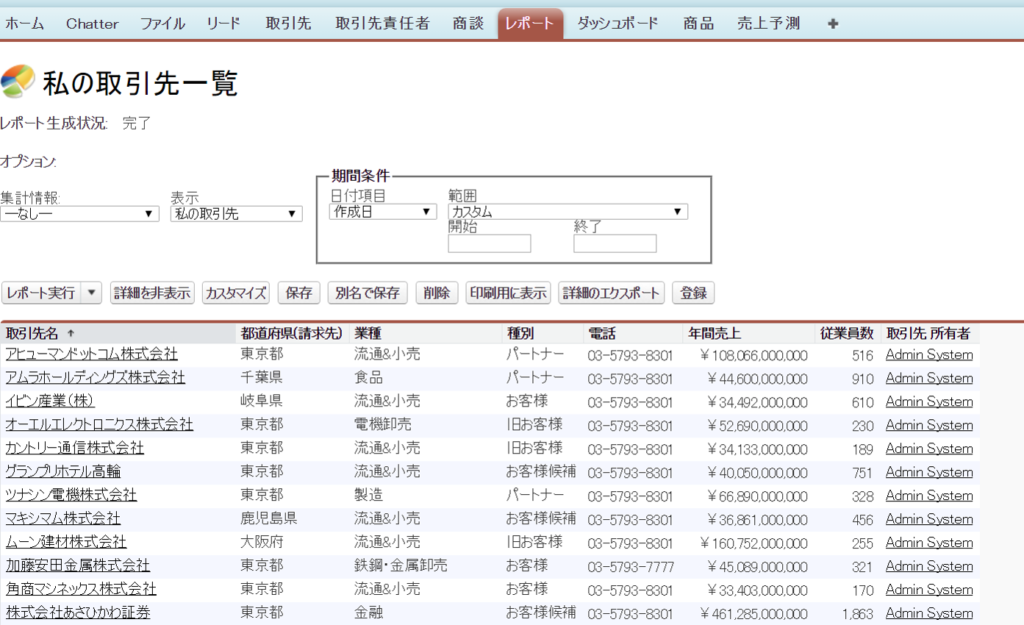The image size is (1024, 625).
Task: Delete the report with 削除
Action: 438,292
